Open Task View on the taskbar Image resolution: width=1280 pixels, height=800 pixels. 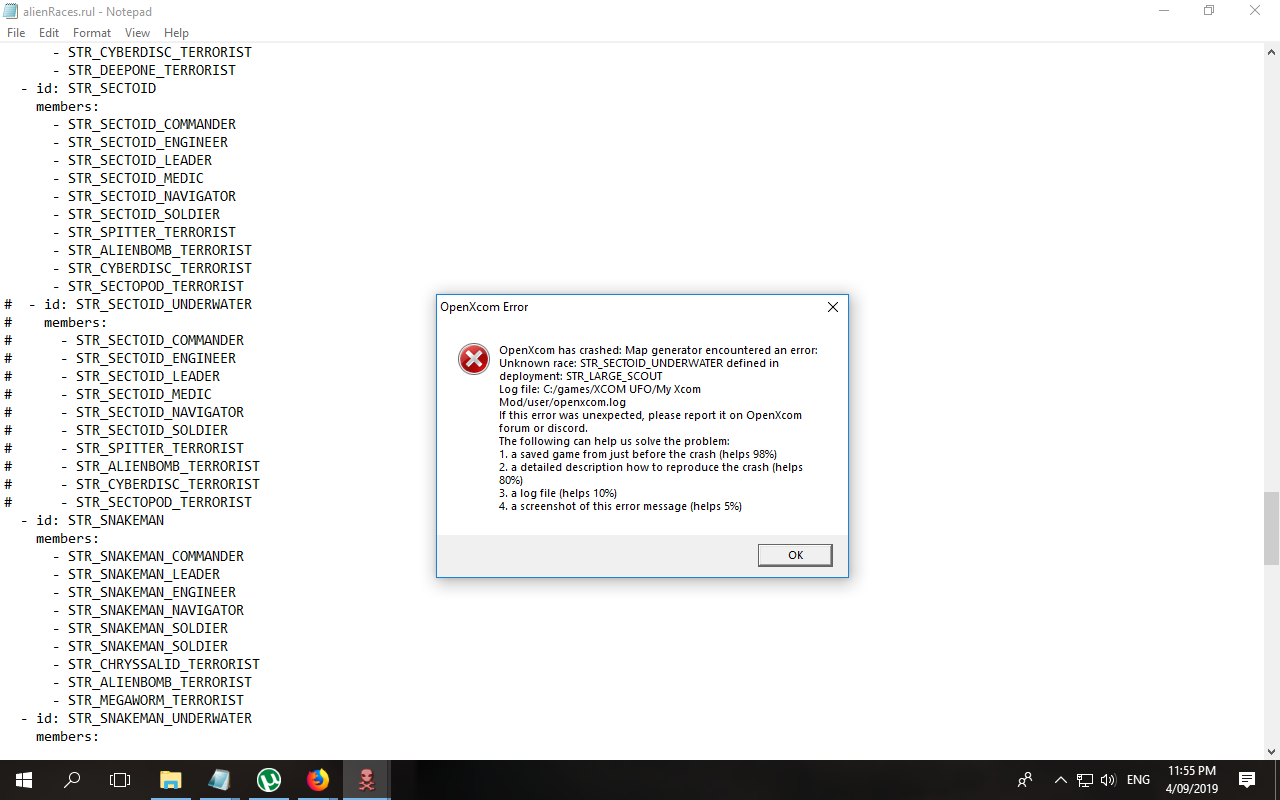120,780
